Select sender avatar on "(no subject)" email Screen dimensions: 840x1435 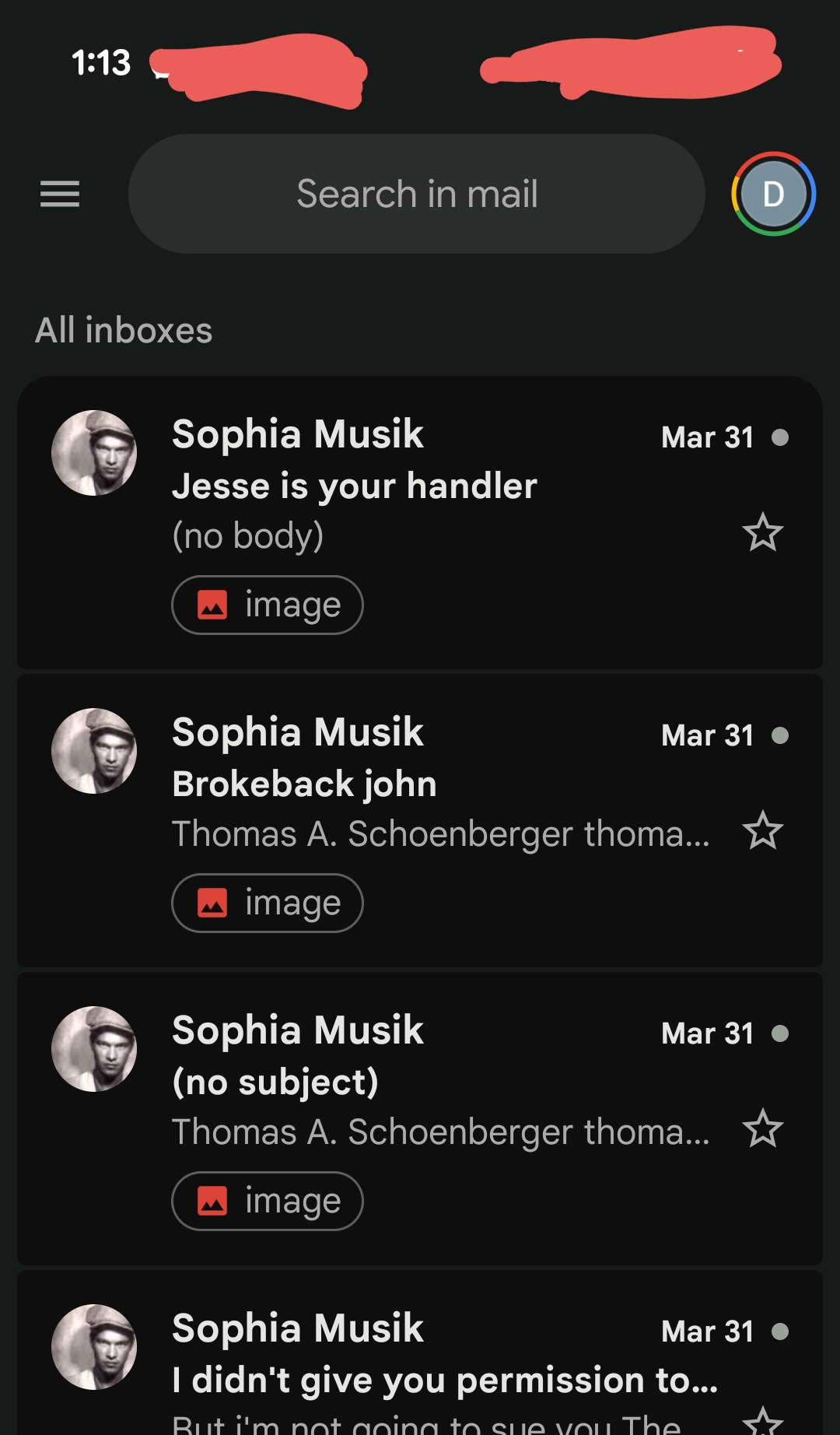point(94,1049)
